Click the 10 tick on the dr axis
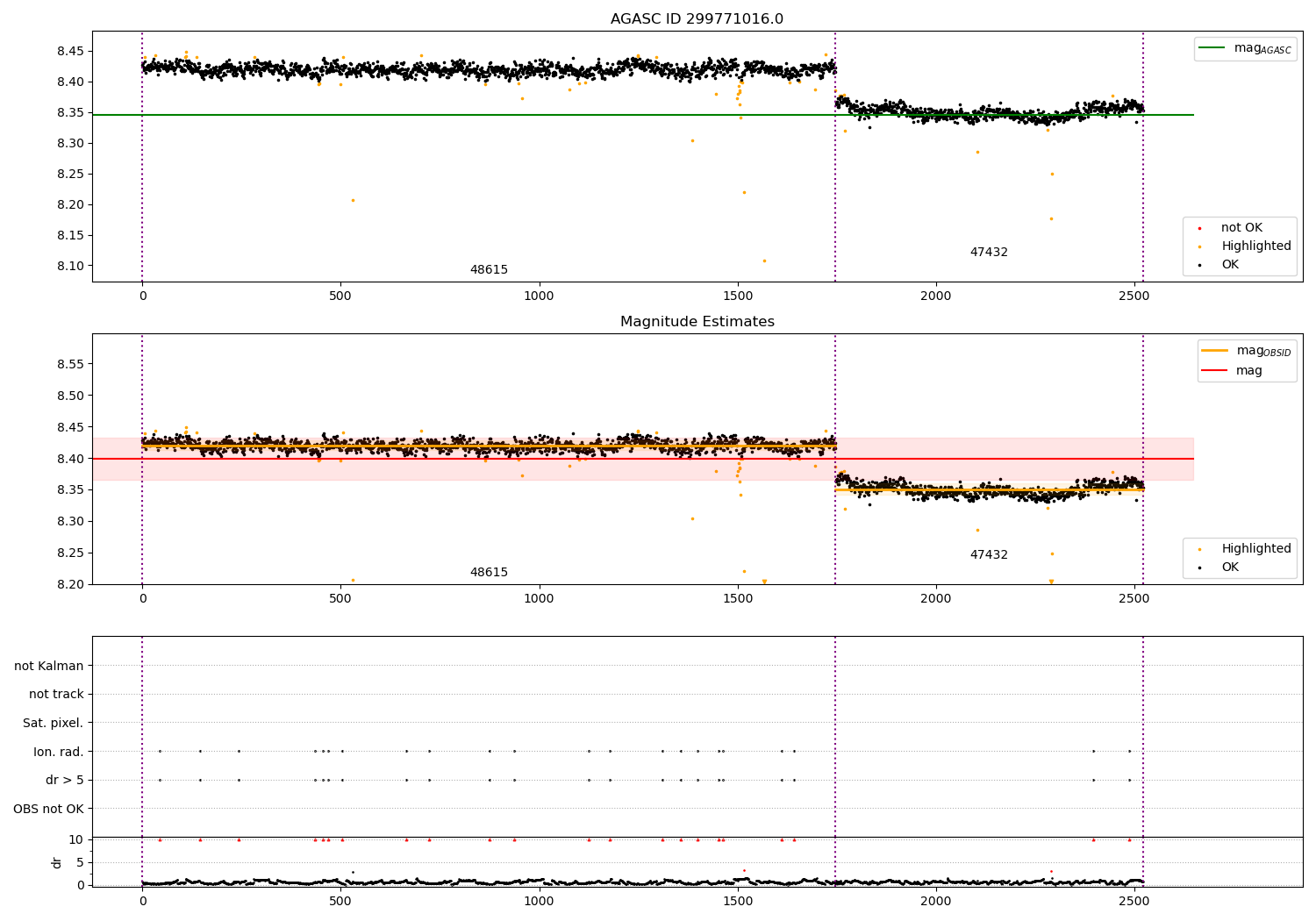Viewport: 1316px width, 921px height. 76,840
